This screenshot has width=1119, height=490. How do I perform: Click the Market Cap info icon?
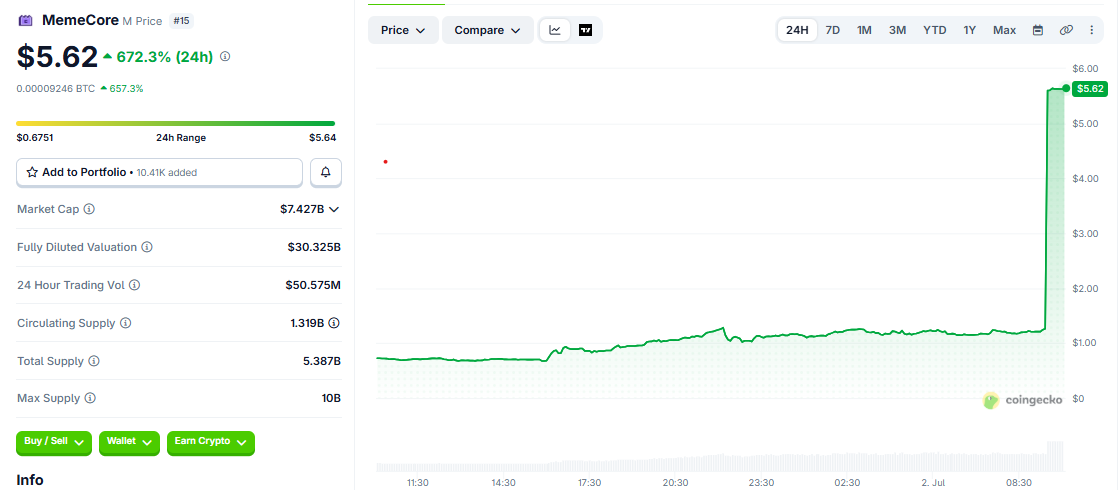coord(89,209)
